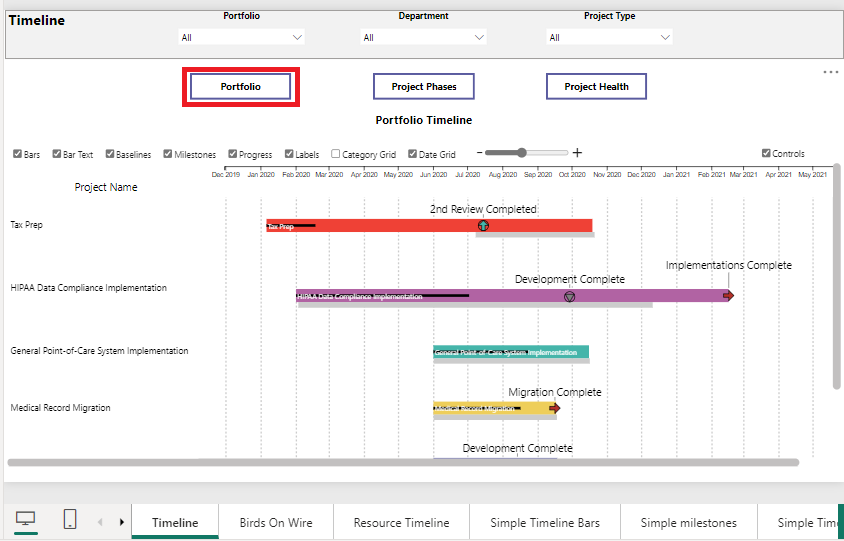Open the Timeline page tab

pyautogui.click(x=175, y=522)
